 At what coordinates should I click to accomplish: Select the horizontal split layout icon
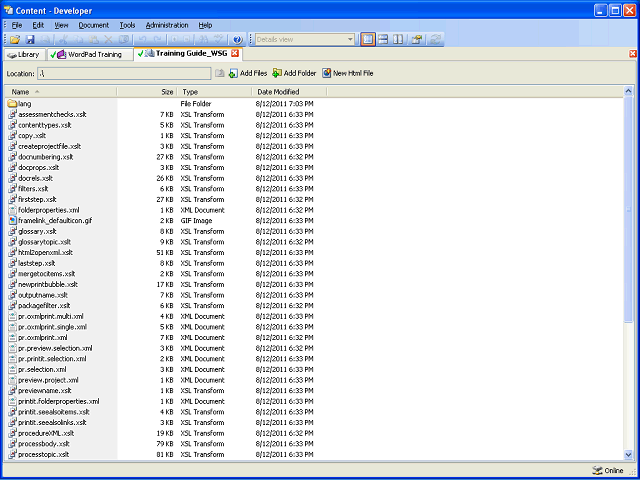(383, 40)
